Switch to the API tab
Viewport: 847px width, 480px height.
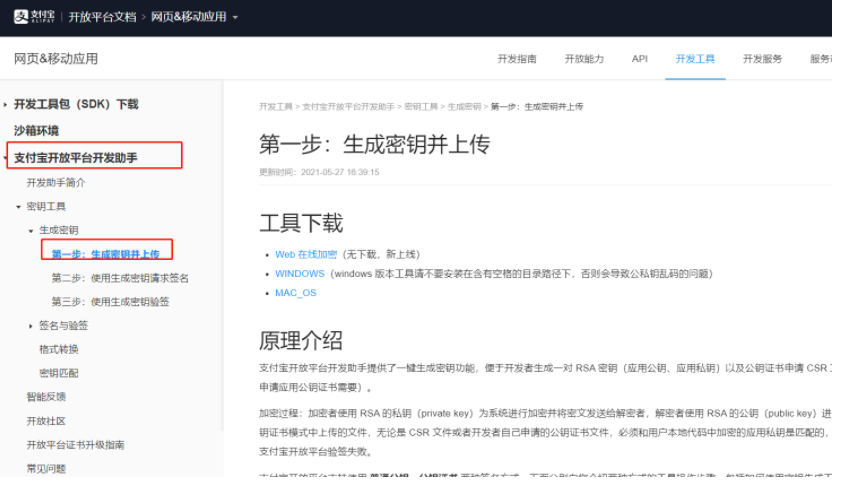click(640, 59)
